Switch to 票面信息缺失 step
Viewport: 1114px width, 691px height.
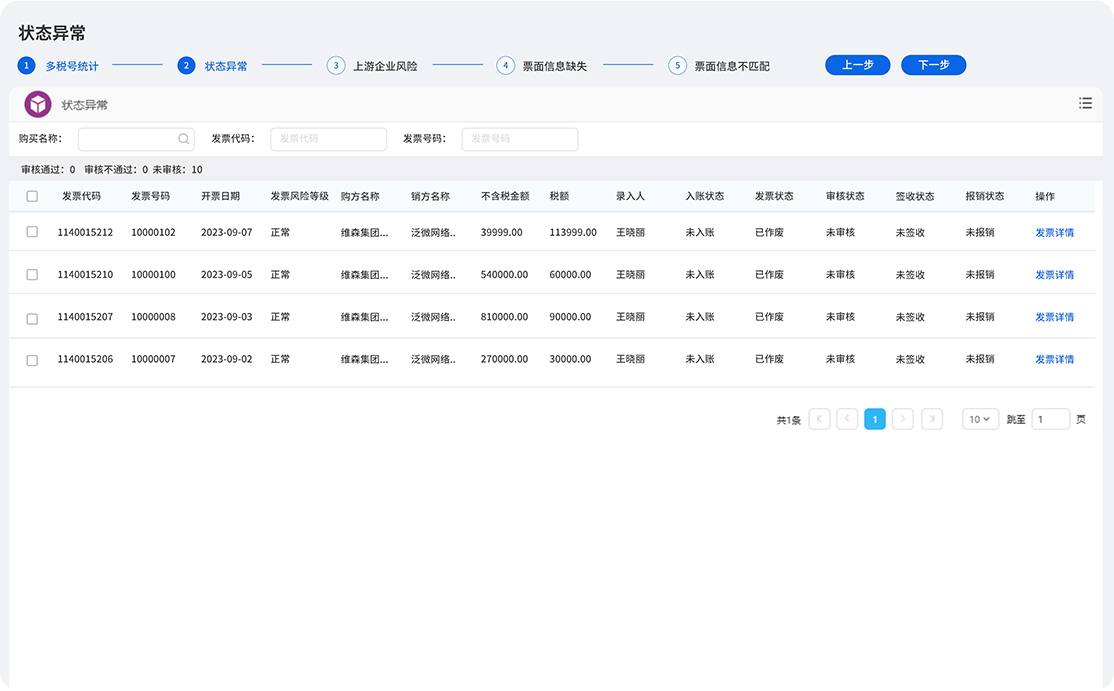[554, 66]
